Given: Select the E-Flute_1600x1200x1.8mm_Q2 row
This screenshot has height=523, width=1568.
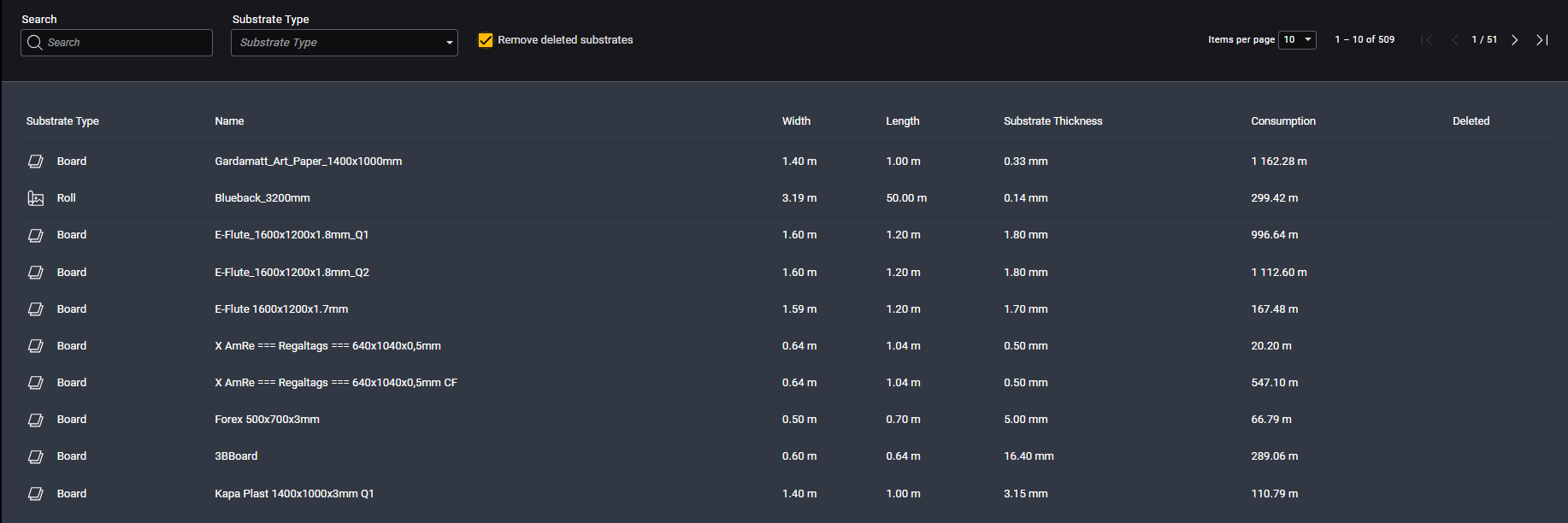Looking at the screenshot, I should (292, 273).
